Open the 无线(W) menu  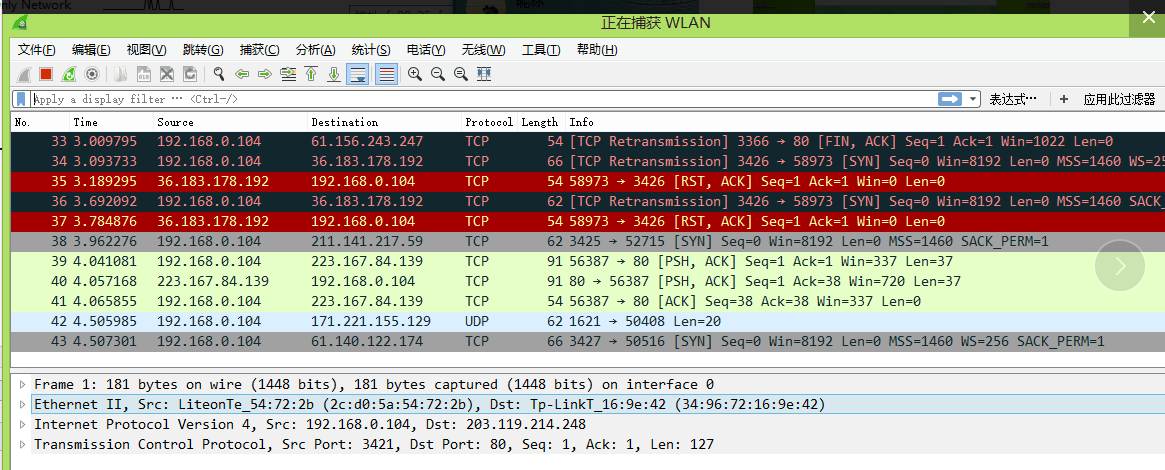pyautogui.click(x=483, y=50)
